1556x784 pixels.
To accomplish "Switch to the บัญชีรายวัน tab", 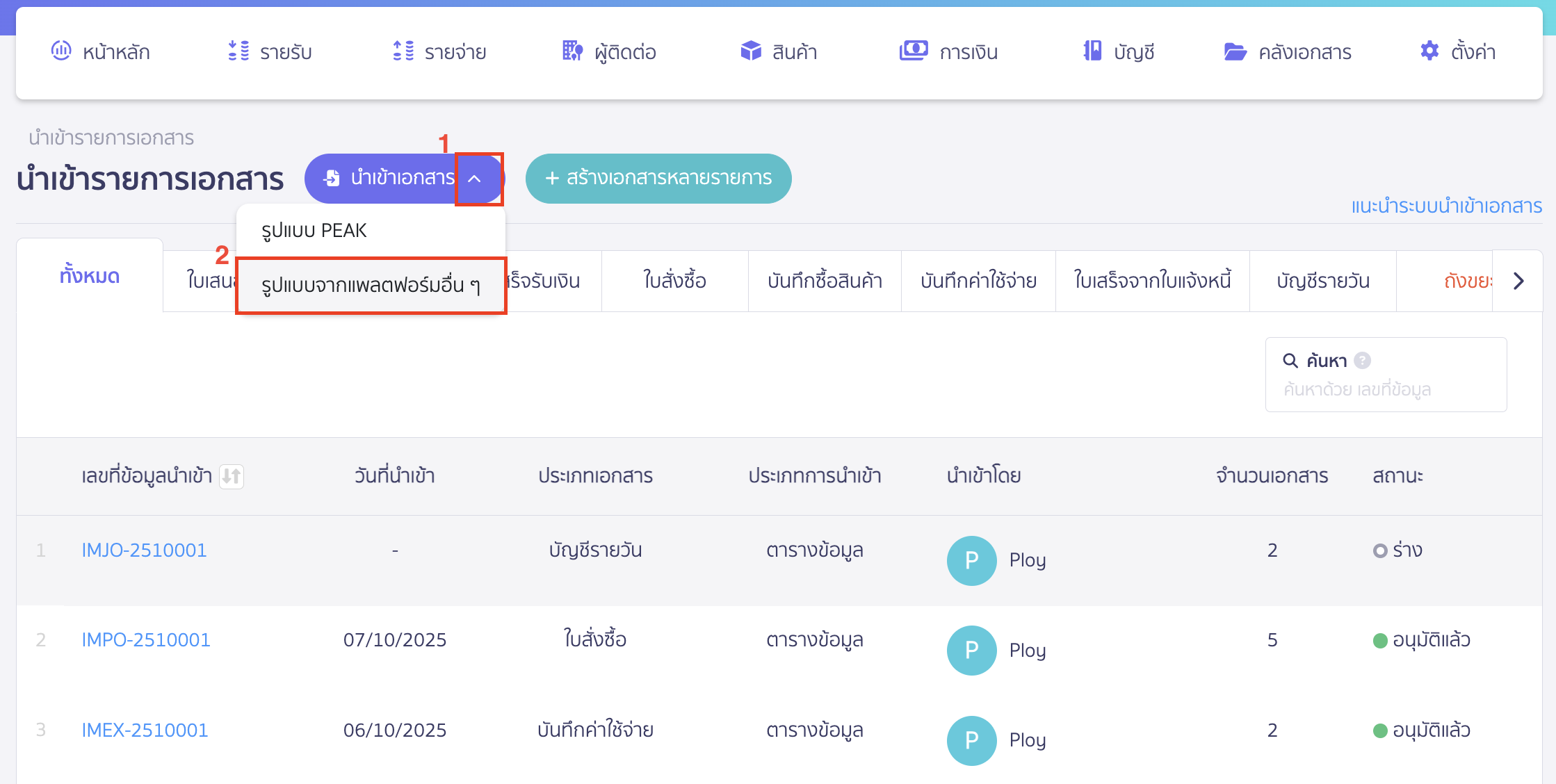I will 1322,280.
